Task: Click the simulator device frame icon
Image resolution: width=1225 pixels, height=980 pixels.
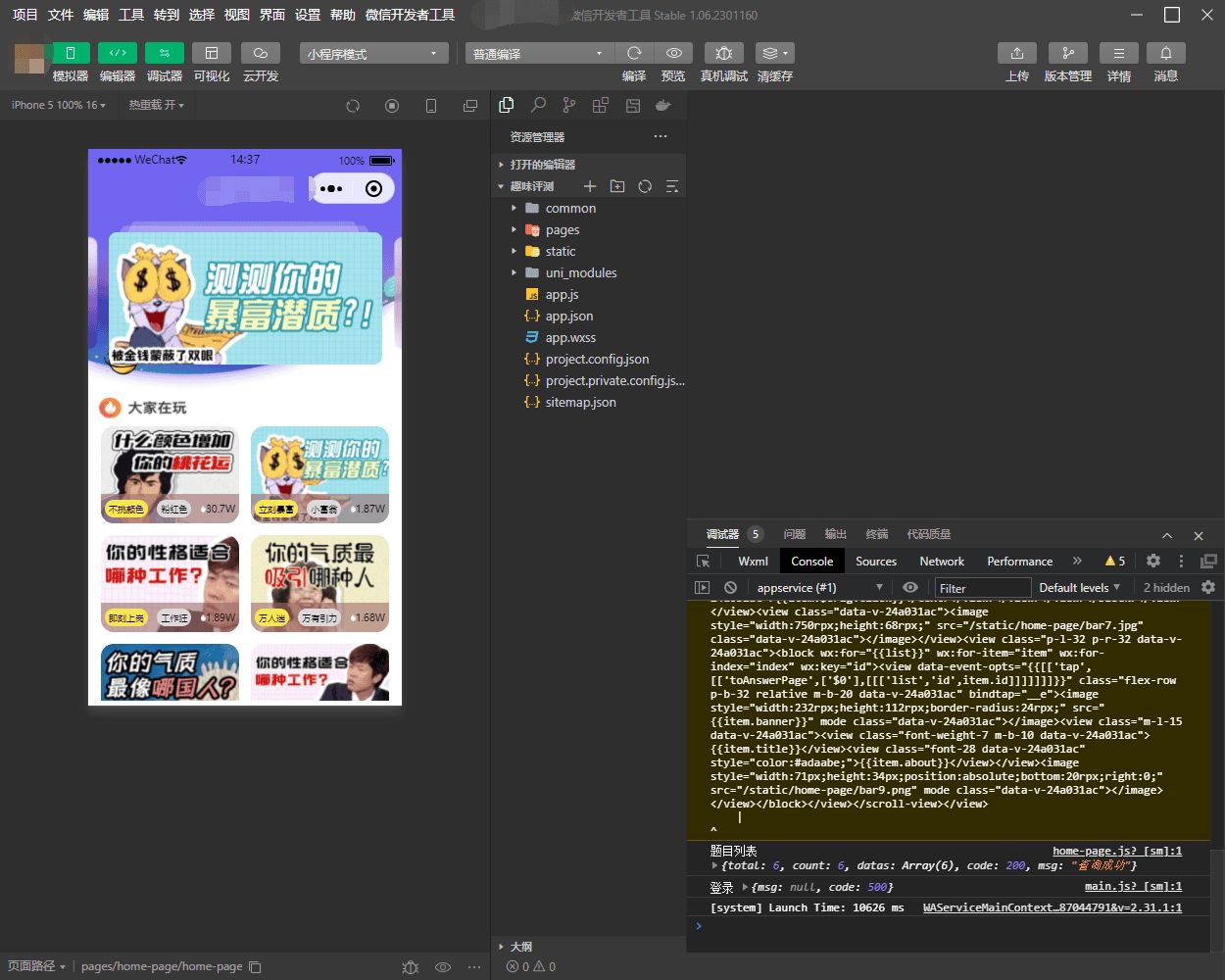Action: pos(431,106)
